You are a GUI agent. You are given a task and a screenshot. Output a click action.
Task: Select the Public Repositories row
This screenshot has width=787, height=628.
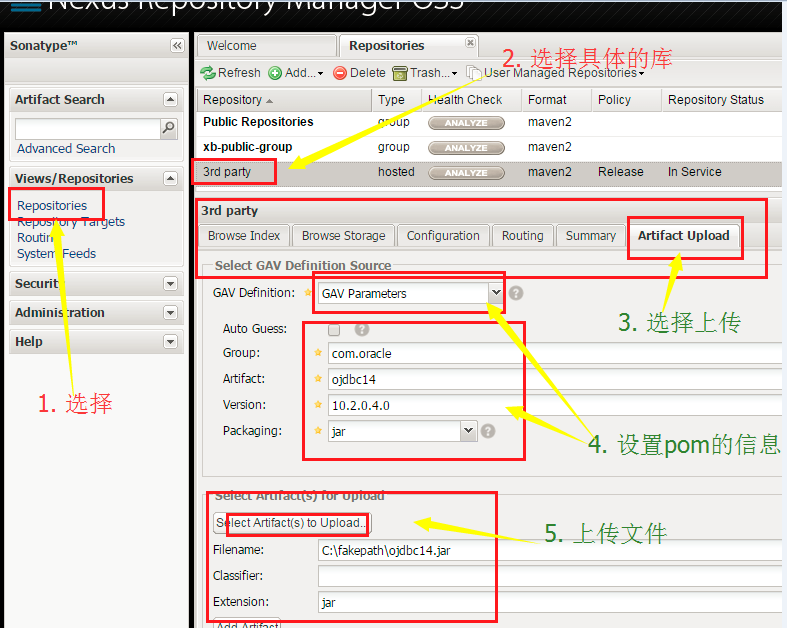(x=489, y=122)
